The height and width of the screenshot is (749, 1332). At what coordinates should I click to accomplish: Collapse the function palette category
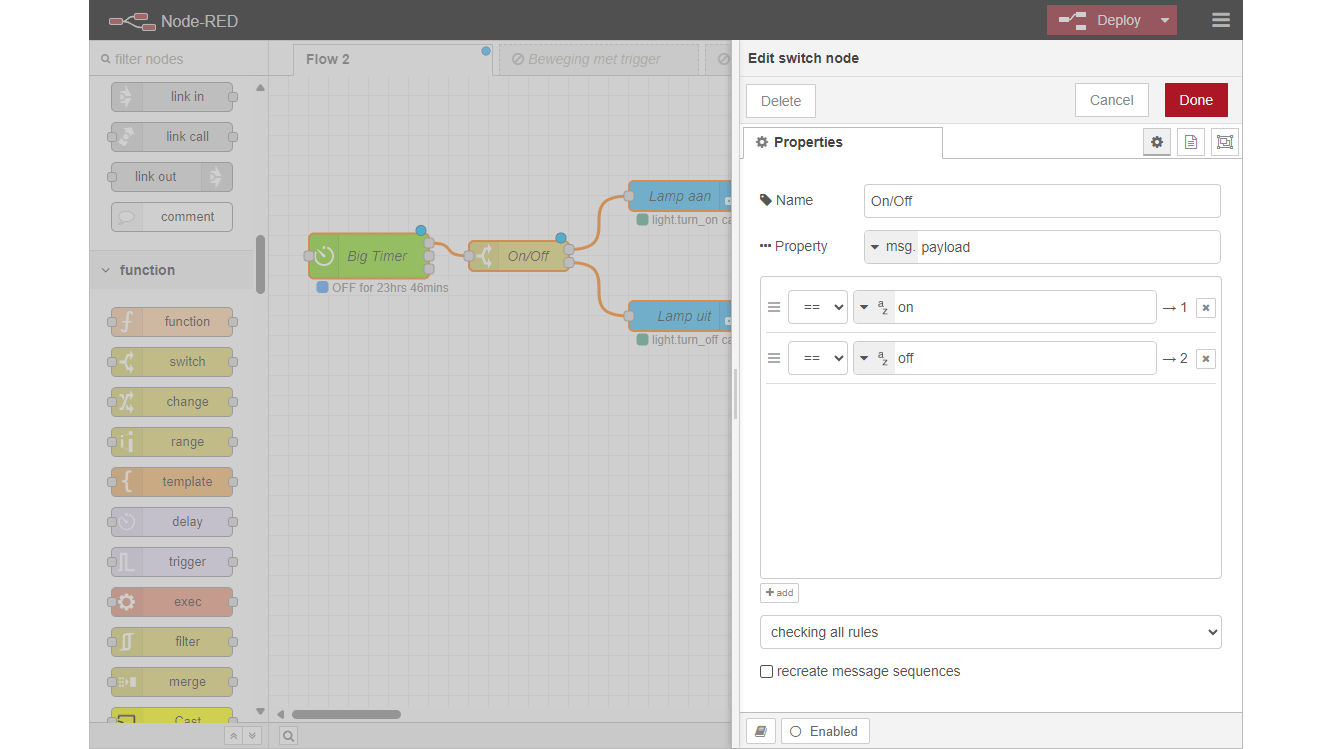click(106, 270)
